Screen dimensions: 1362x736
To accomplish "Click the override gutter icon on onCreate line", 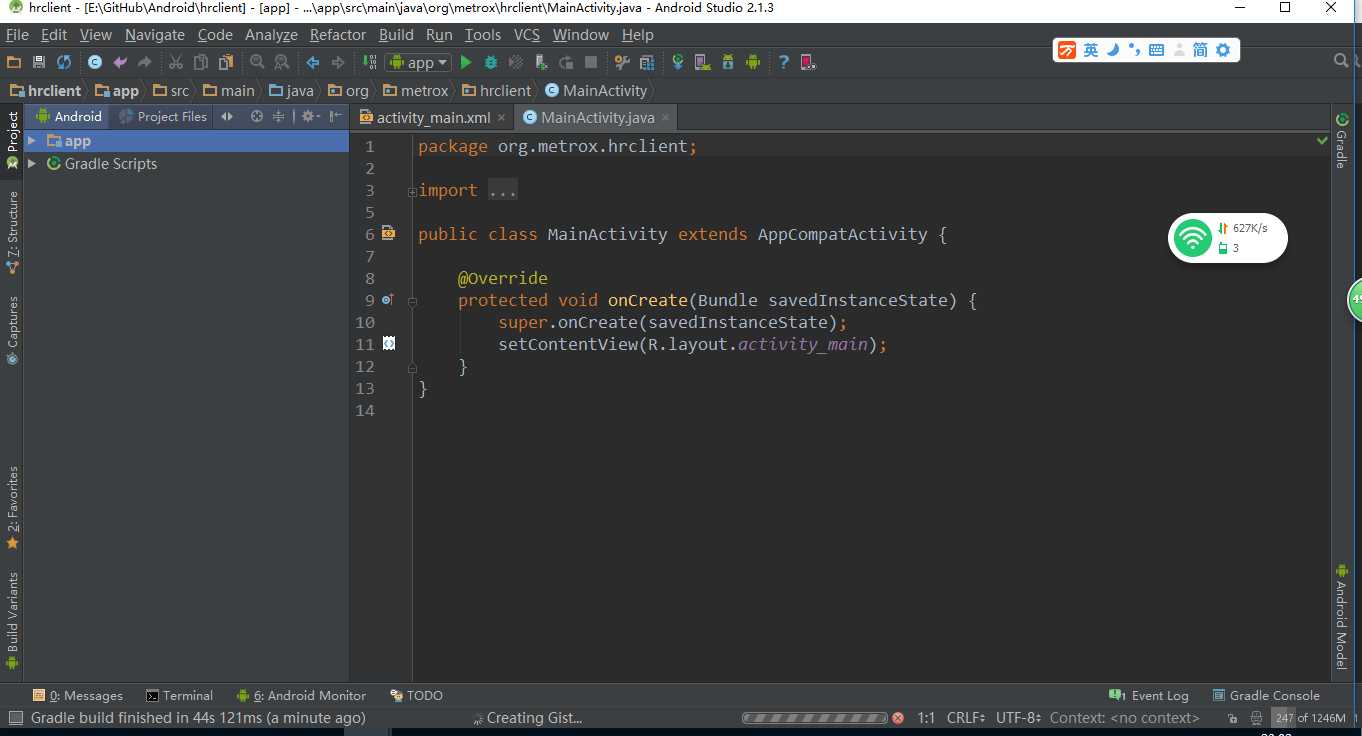I will click(388, 300).
